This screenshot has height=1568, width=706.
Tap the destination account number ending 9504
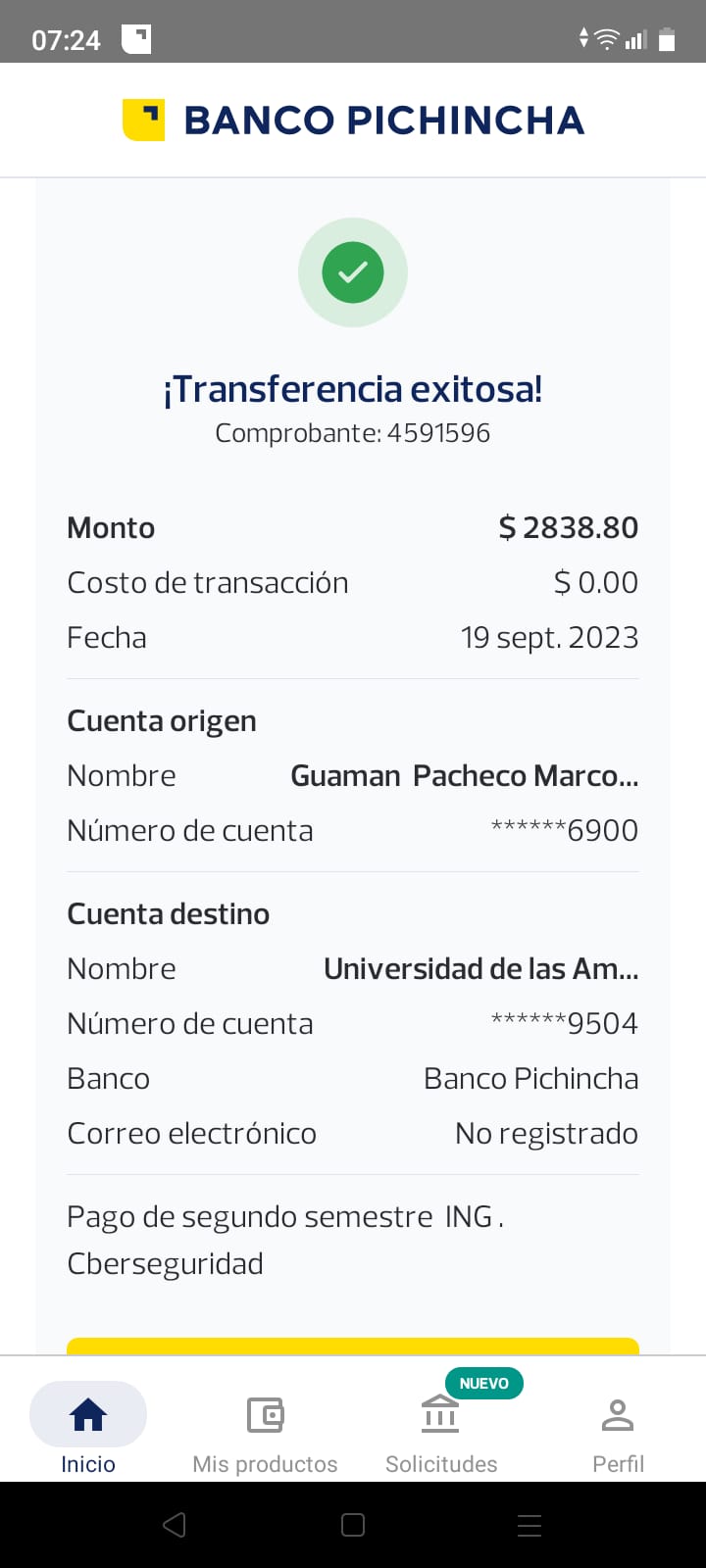565,1024
